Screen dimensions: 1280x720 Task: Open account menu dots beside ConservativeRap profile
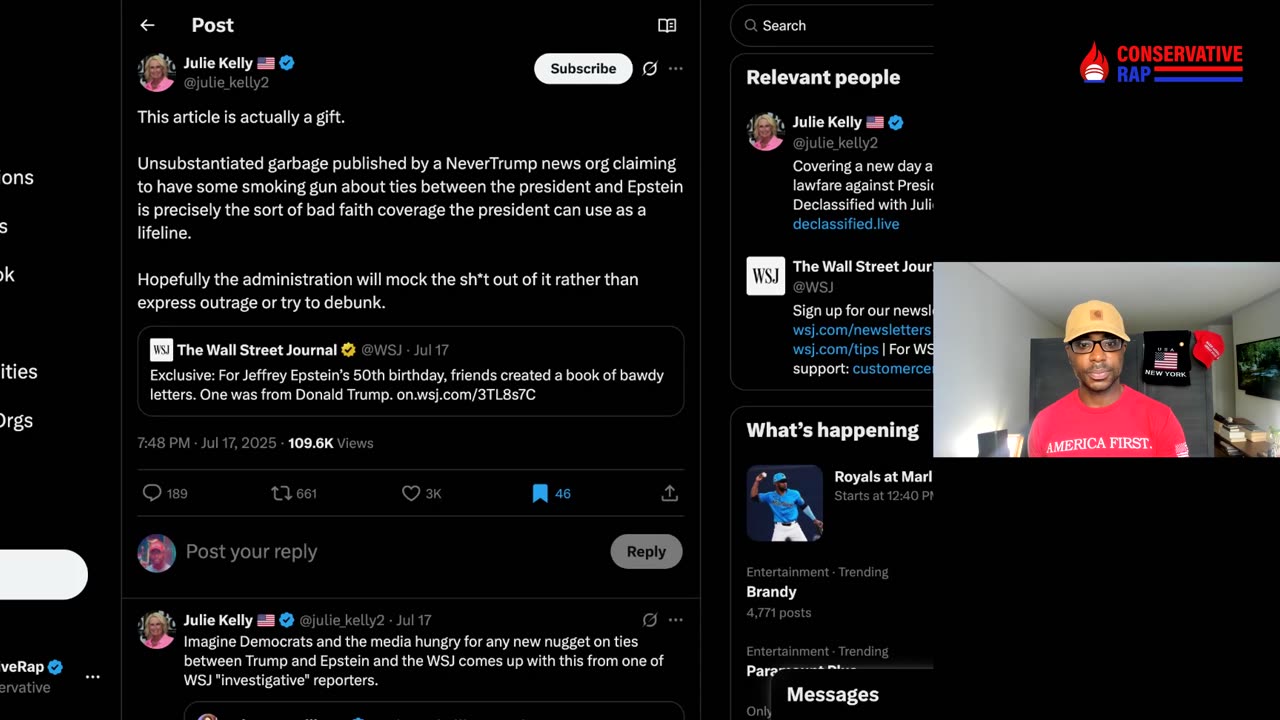pyautogui.click(x=93, y=677)
